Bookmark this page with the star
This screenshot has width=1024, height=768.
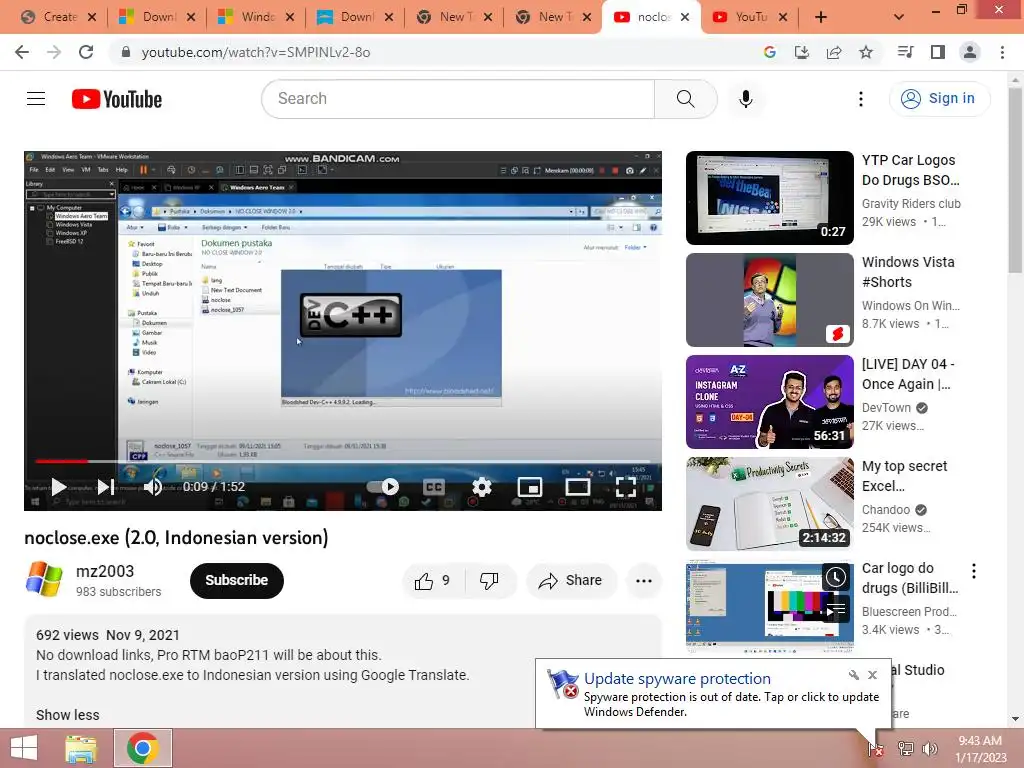[x=866, y=52]
